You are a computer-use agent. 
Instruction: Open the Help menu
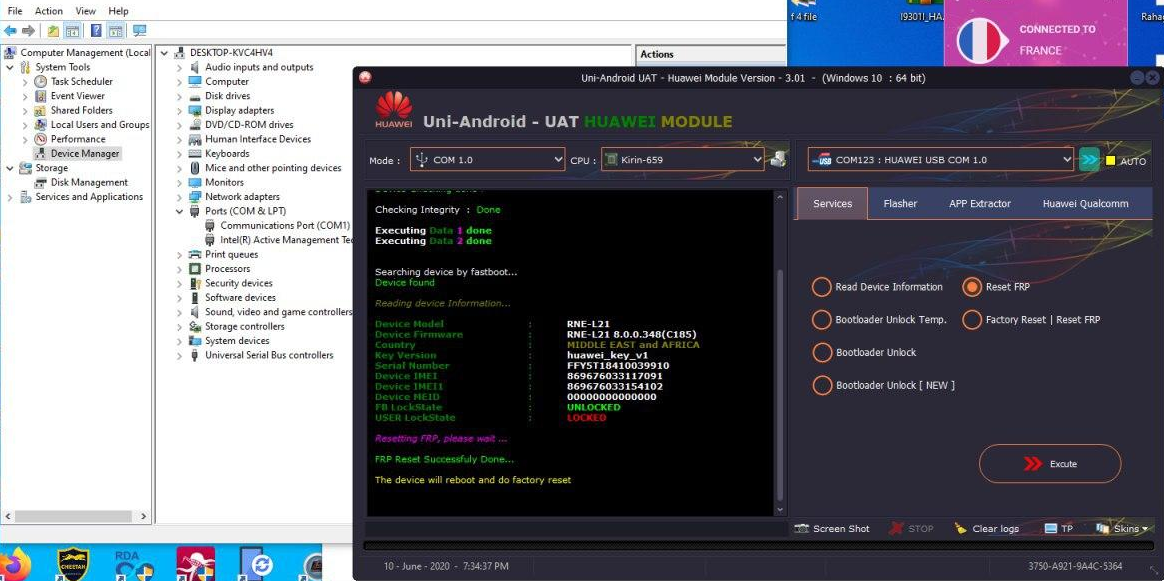coord(118,11)
